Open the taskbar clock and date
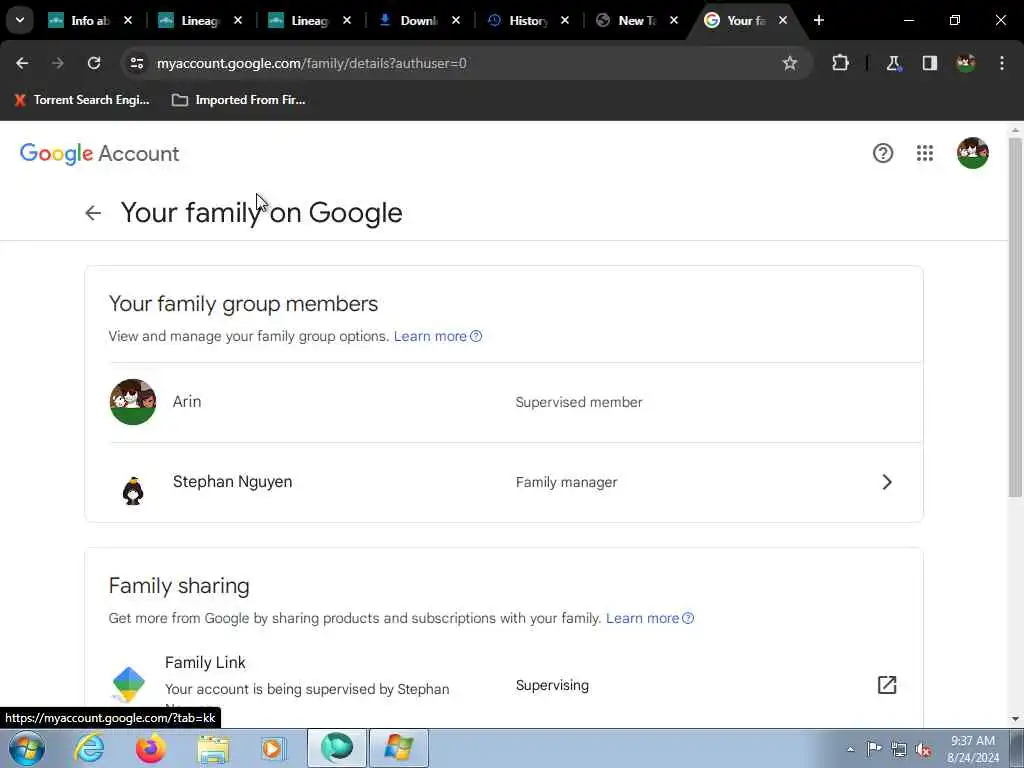The width and height of the screenshot is (1024, 768). [x=973, y=749]
